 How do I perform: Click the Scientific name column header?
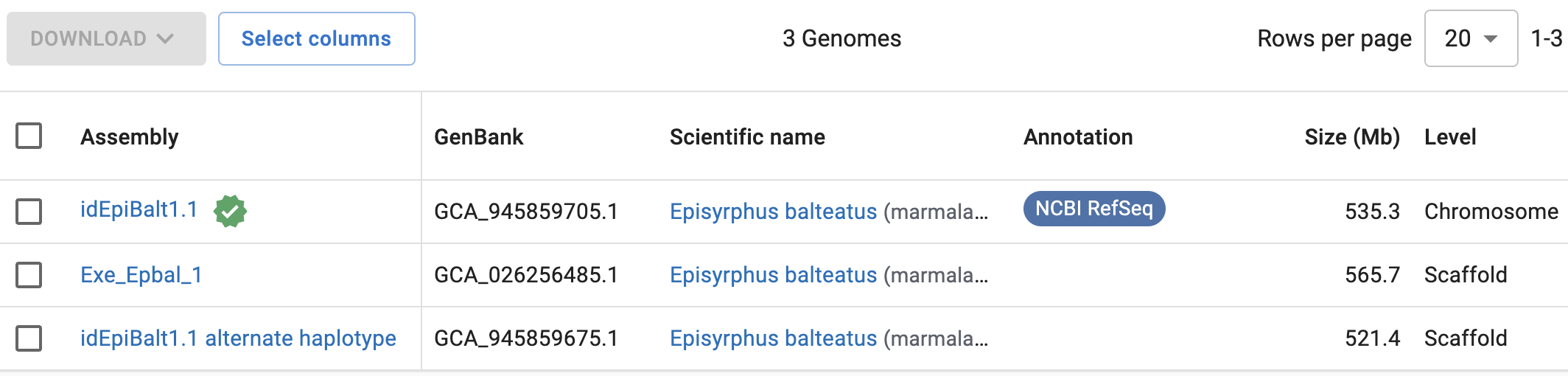click(x=747, y=137)
